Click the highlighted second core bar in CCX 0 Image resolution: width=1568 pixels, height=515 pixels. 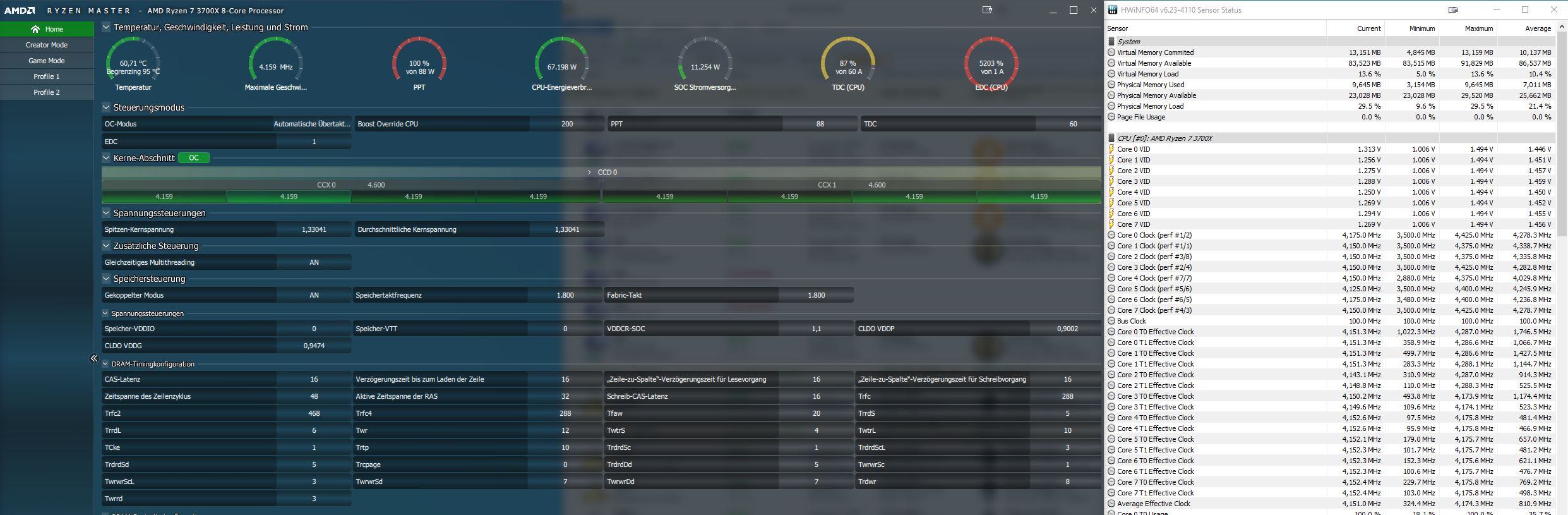289,197
